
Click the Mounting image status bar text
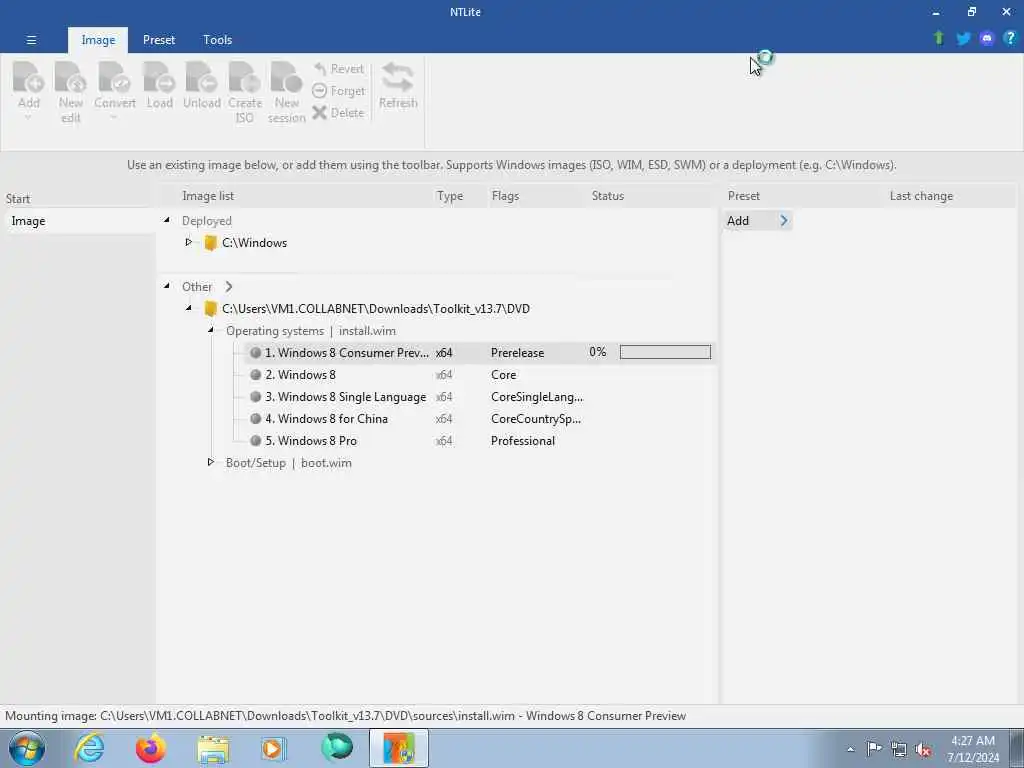[345, 716]
